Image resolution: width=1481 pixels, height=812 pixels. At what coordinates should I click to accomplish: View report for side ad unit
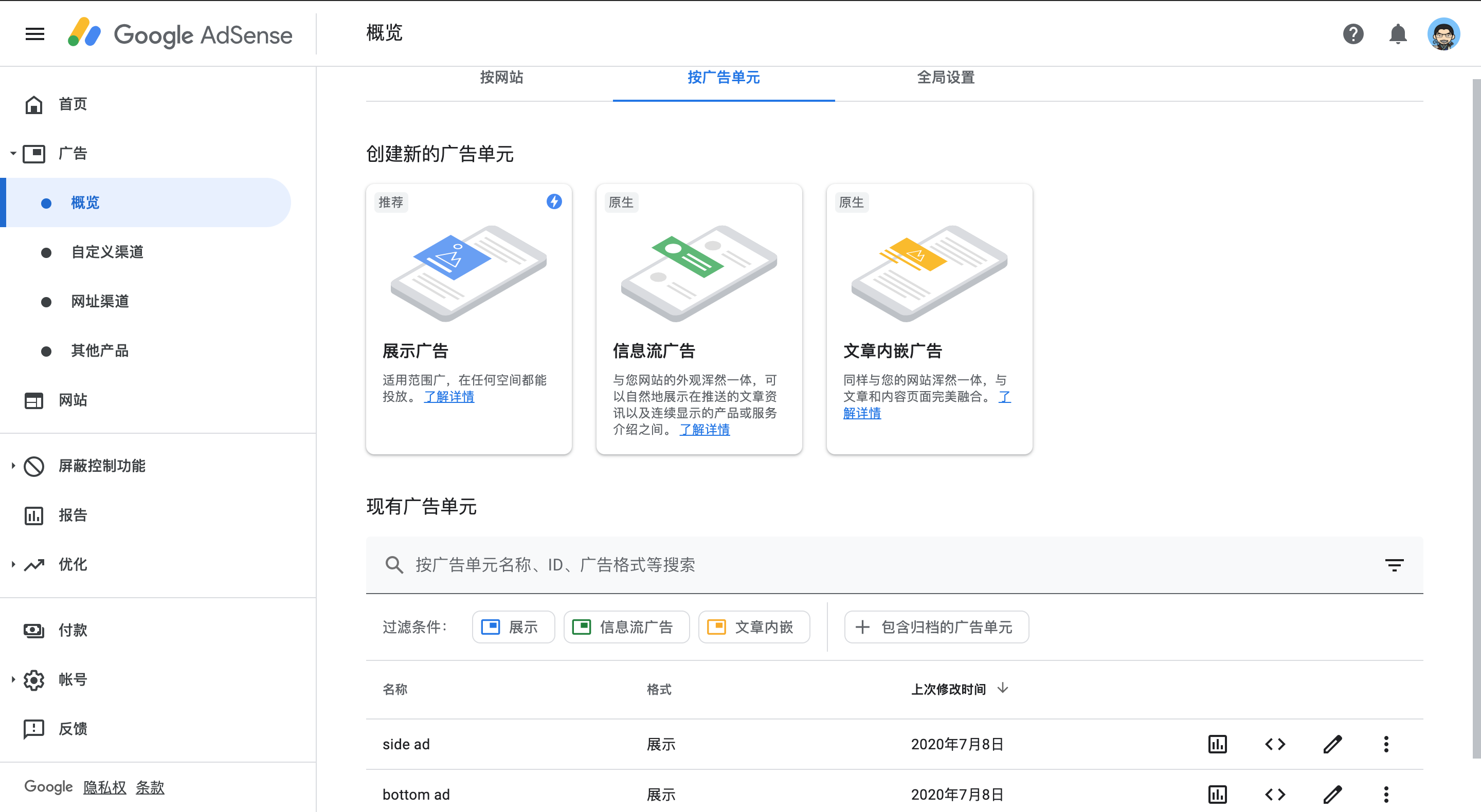point(1217,744)
